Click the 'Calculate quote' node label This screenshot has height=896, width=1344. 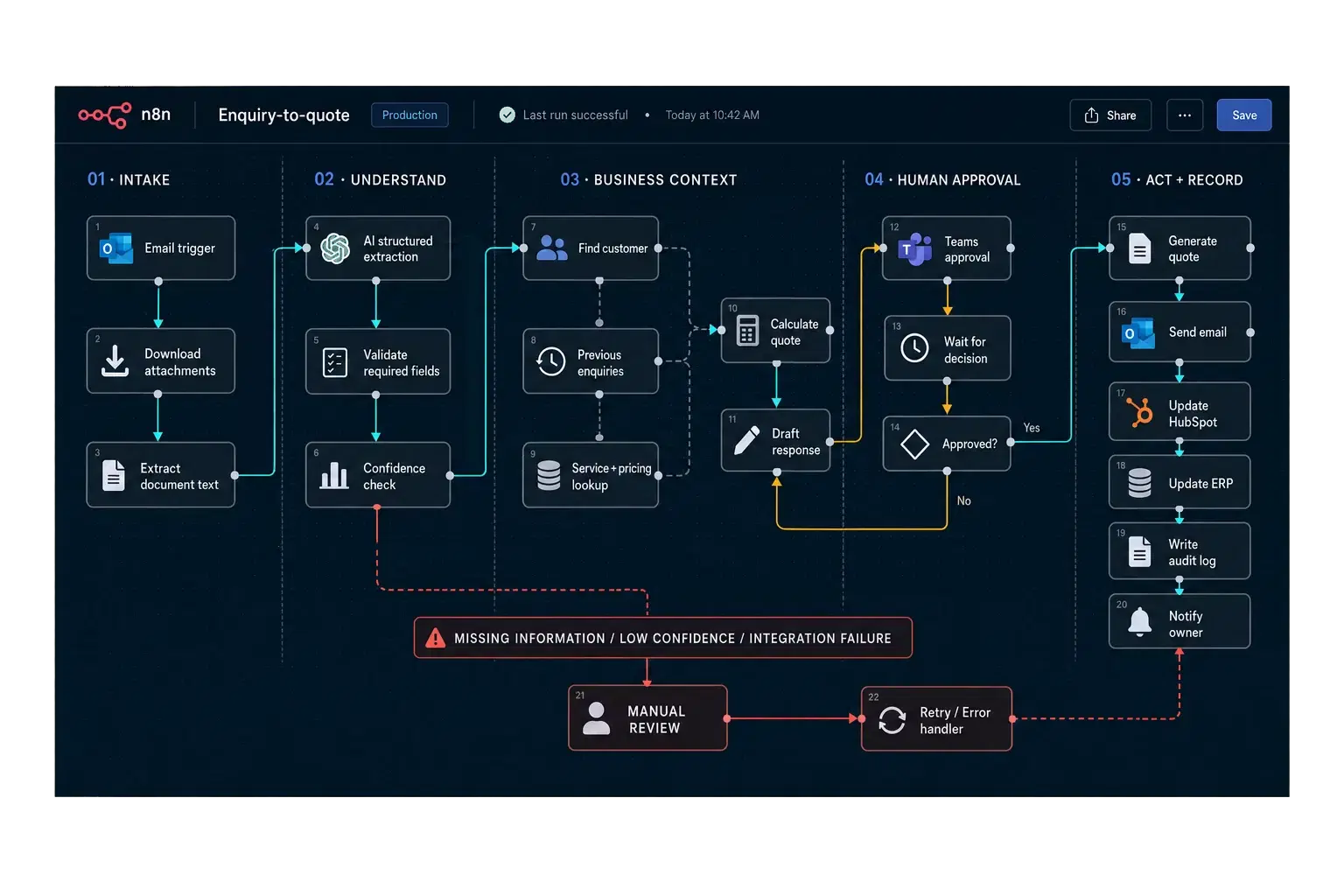pyautogui.click(x=794, y=332)
